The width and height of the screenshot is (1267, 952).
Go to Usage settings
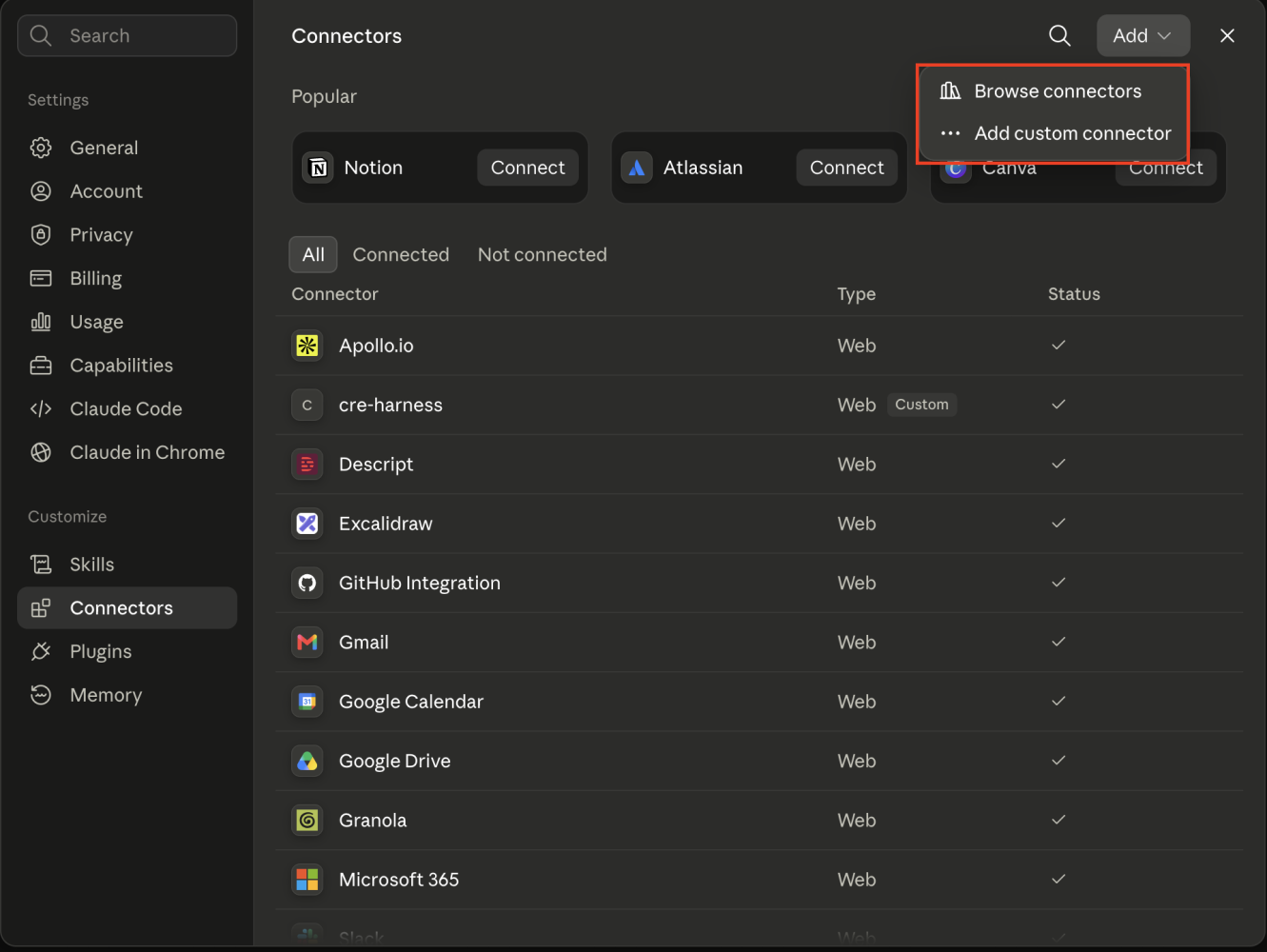pyautogui.click(x=128, y=322)
